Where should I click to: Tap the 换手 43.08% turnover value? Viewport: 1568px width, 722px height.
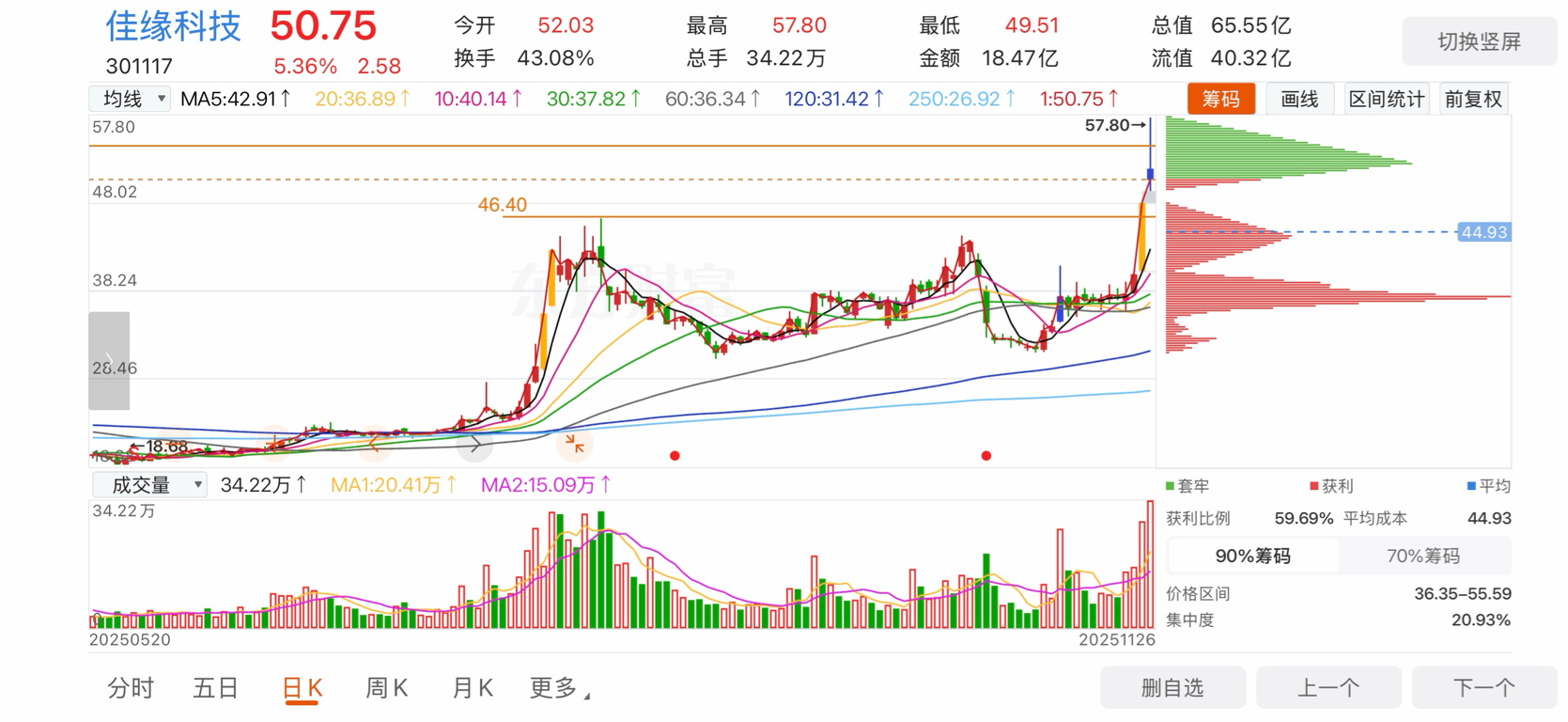(x=555, y=58)
